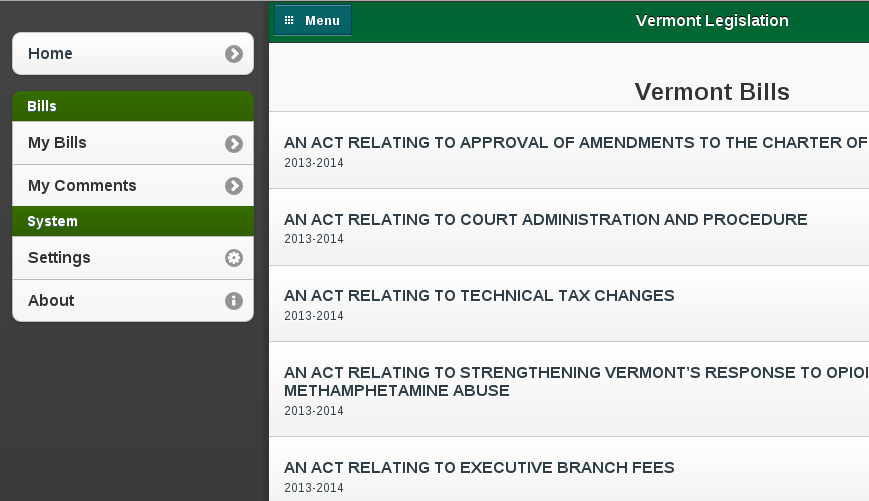Viewport: 869px width, 501px height.
Task: Click the grid icon on the Menu button
Action: (289, 21)
